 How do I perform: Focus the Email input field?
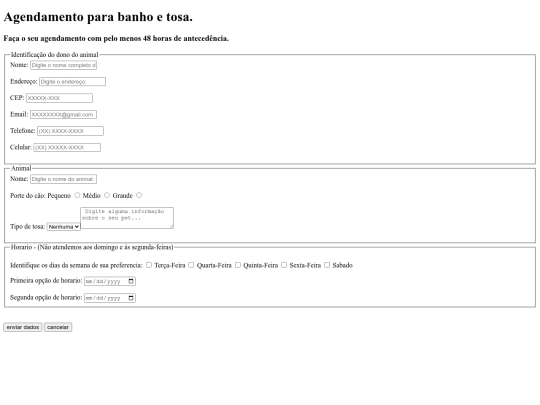tap(63, 114)
